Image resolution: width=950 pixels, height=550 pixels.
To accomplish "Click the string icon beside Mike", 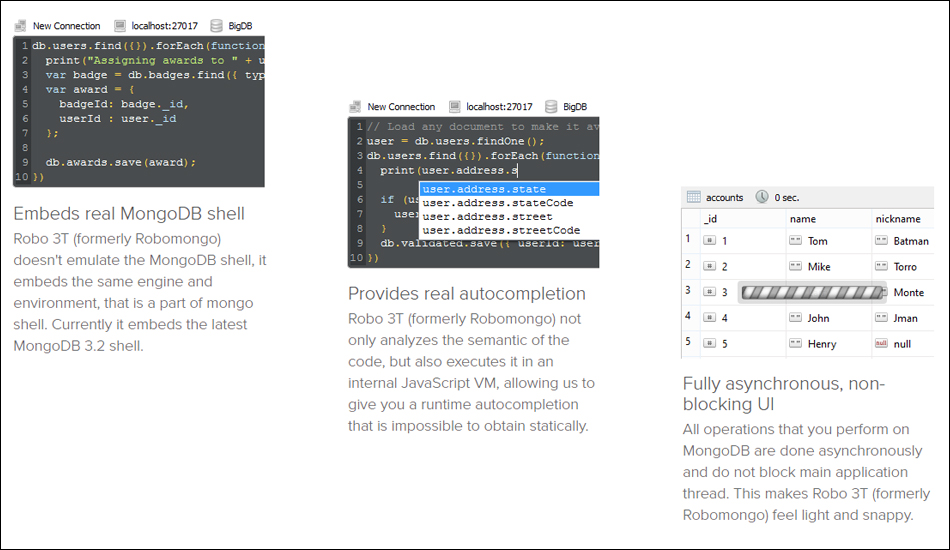I will (796, 266).
